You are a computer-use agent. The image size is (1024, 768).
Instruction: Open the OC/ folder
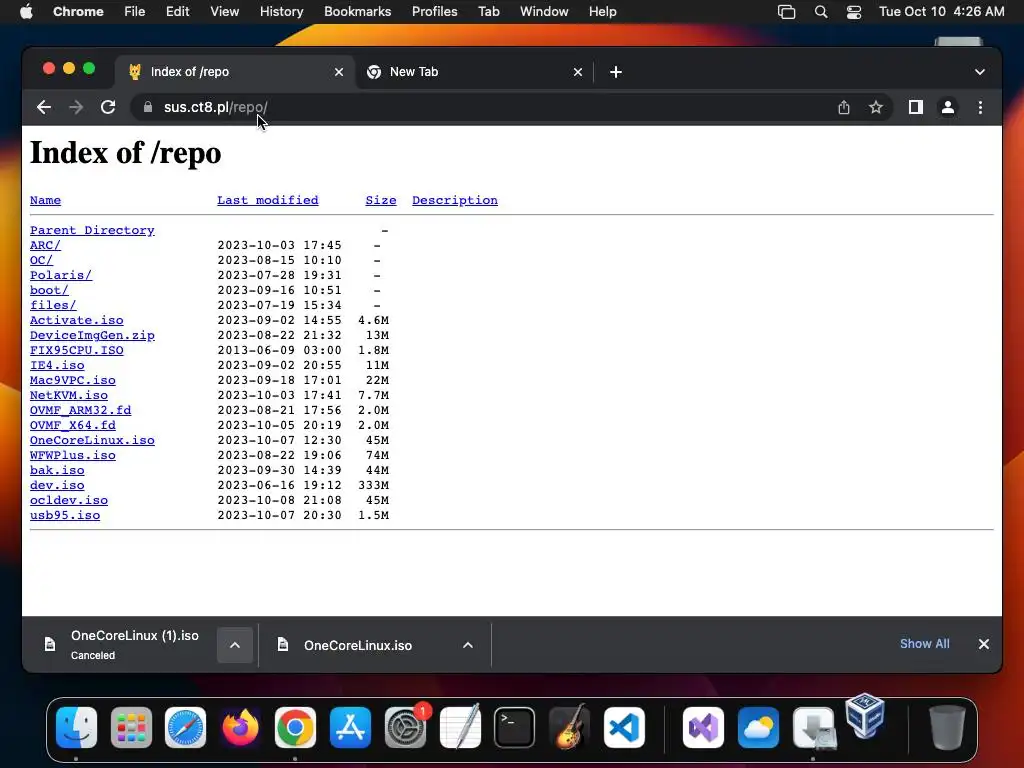[x=41, y=261]
